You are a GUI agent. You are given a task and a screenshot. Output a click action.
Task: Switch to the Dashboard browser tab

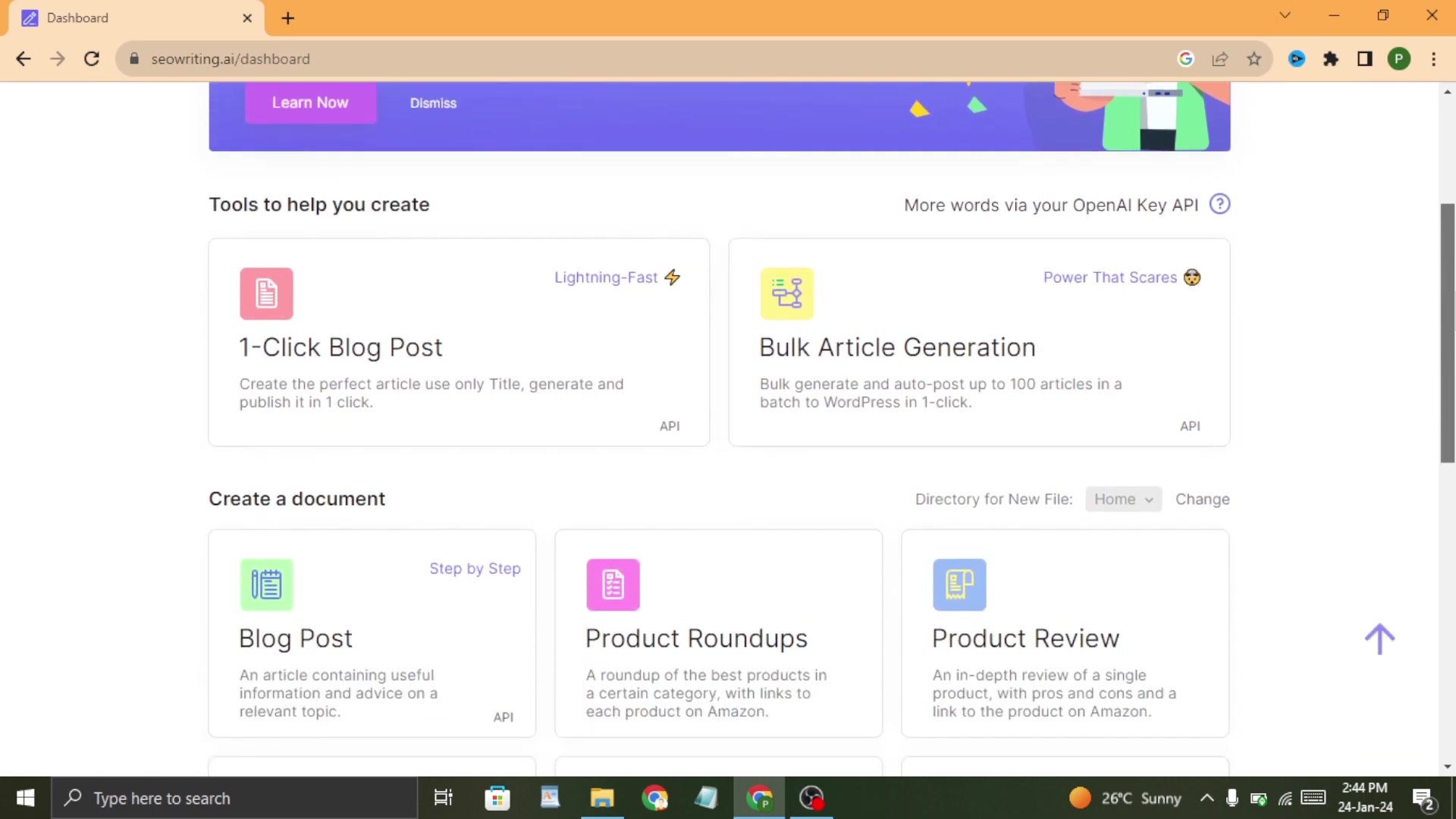pos(136,18)
